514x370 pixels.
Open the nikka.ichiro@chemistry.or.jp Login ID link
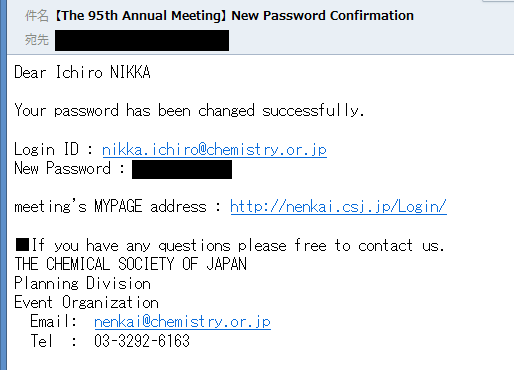pos(214,150)
